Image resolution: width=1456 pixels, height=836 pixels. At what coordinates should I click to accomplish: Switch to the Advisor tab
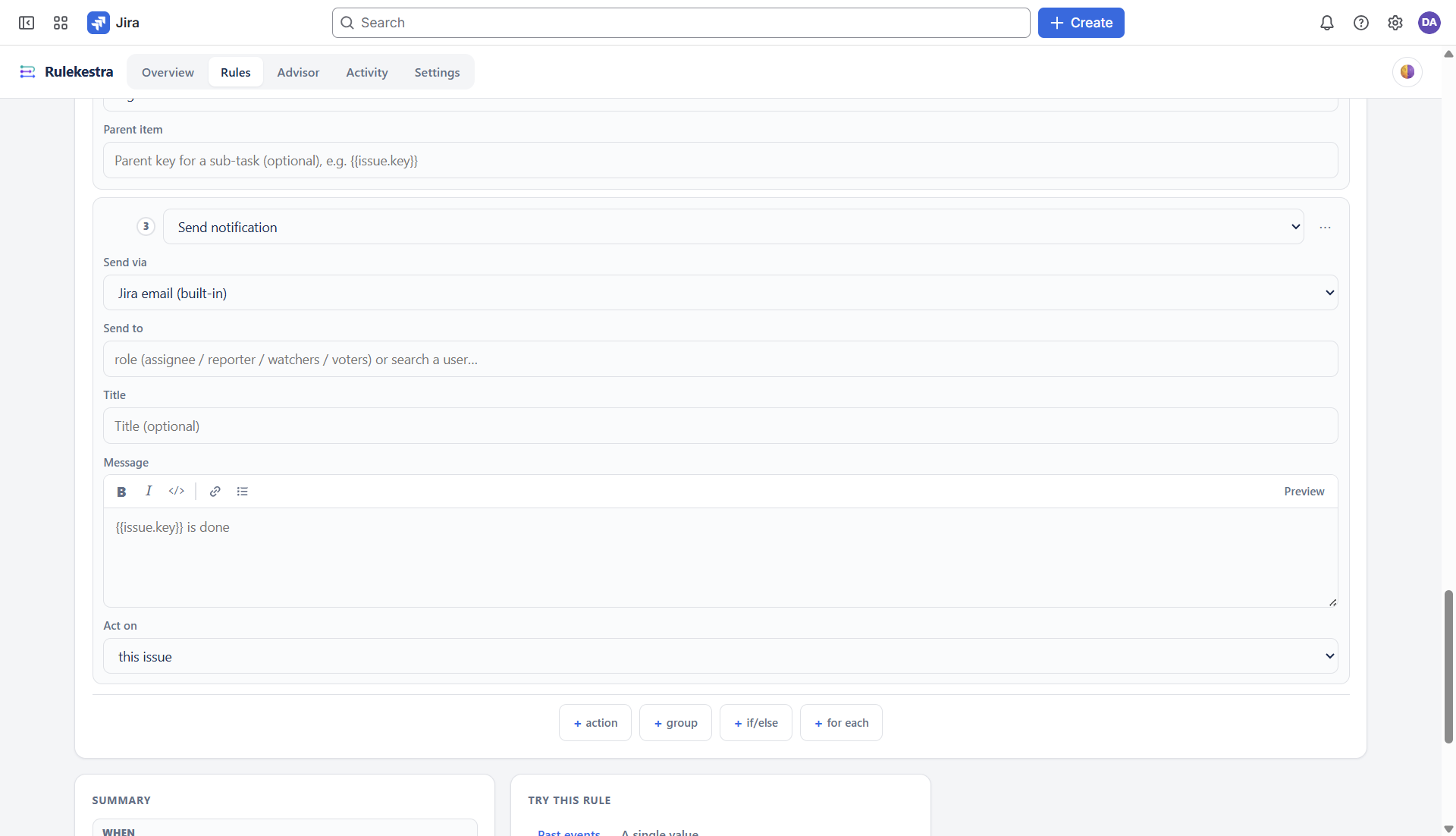click(298, 72)
